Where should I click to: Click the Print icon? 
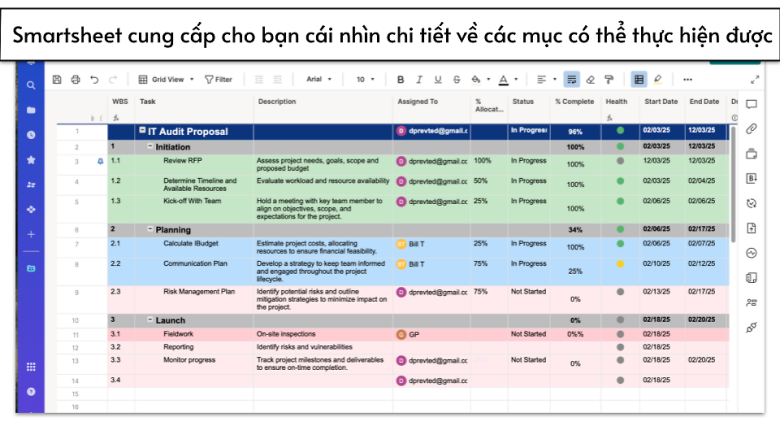click(x=75, y=80)
